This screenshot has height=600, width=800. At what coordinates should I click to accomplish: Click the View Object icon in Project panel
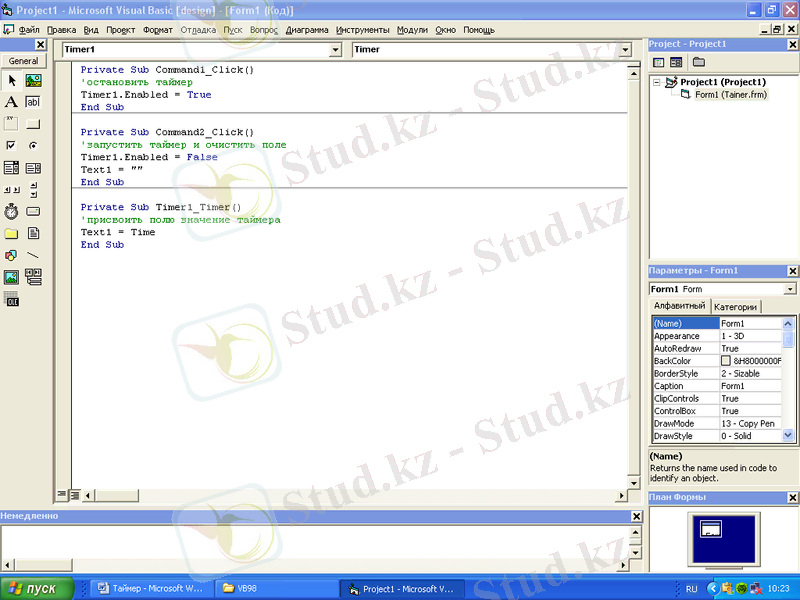pyautogui.click(x=677, y=62)
